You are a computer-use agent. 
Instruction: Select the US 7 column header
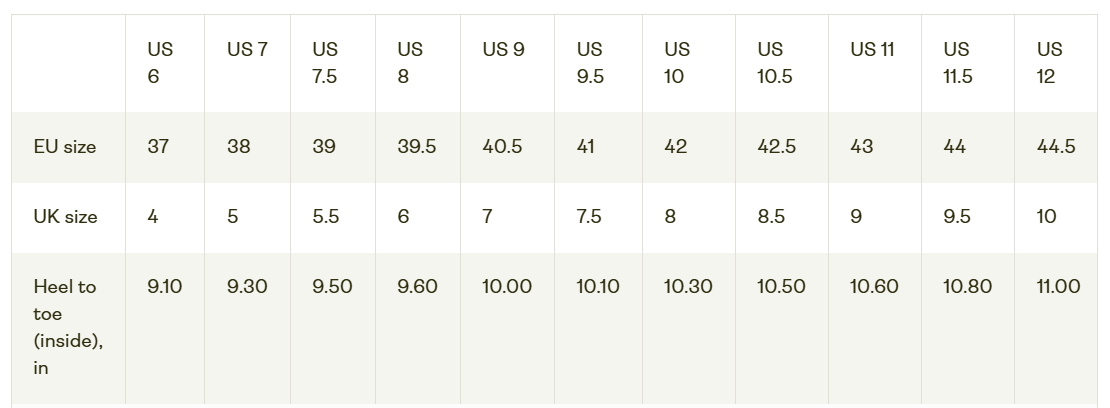pyautogui.click(x=247, y=49)
